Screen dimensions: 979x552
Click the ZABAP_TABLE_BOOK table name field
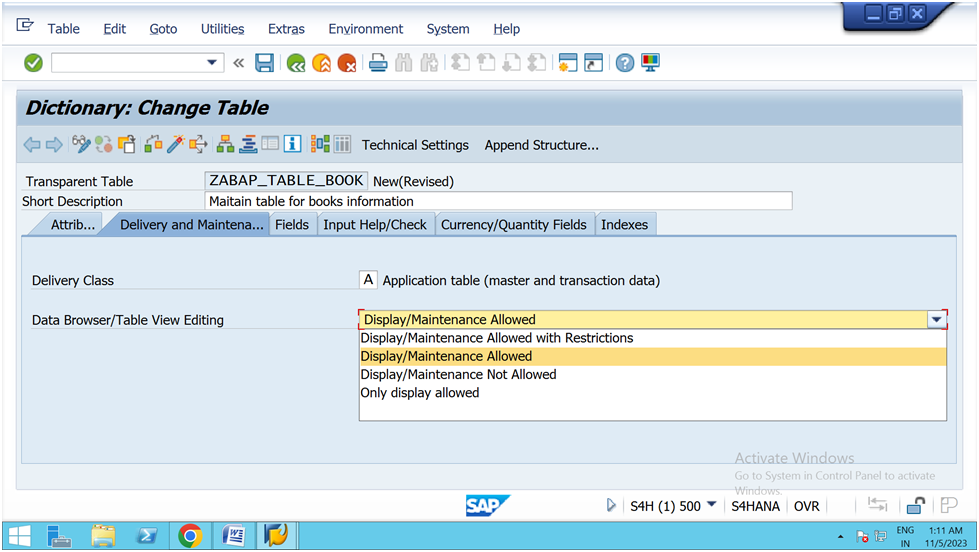286,180
